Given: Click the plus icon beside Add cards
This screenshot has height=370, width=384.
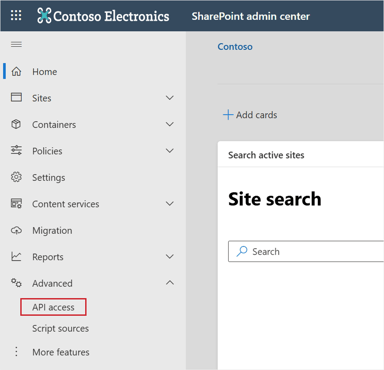Looking at the screenshot, I should [x=228, y=115].
